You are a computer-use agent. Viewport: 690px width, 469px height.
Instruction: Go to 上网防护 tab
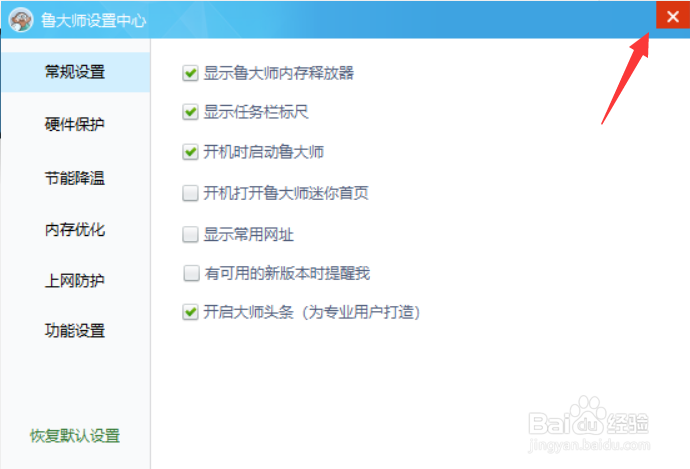point(75,281)
